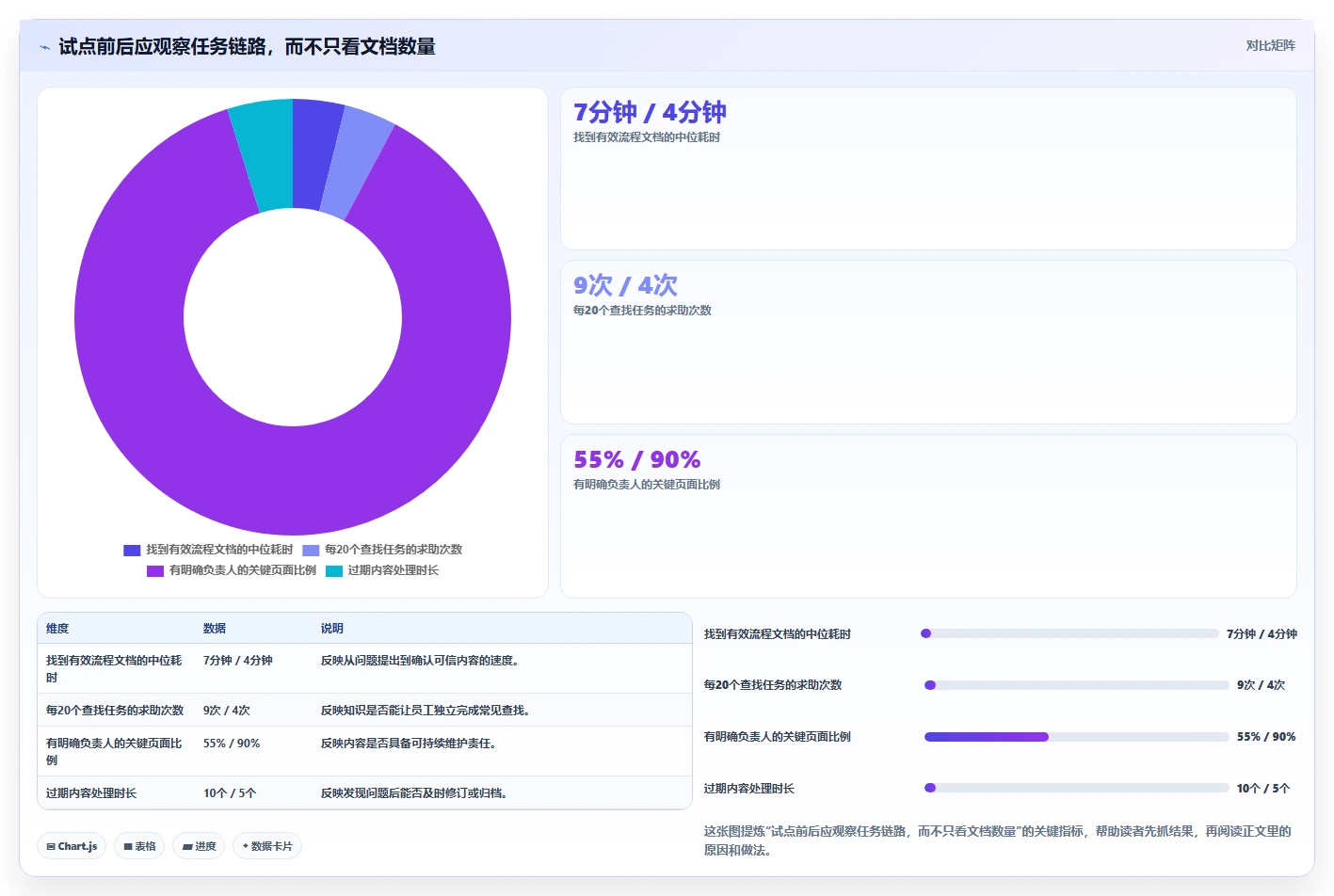Toggle legend swatch for 过期内容处理时长
The height and width of the screenshot is (896, 1334).
[334, 570]
